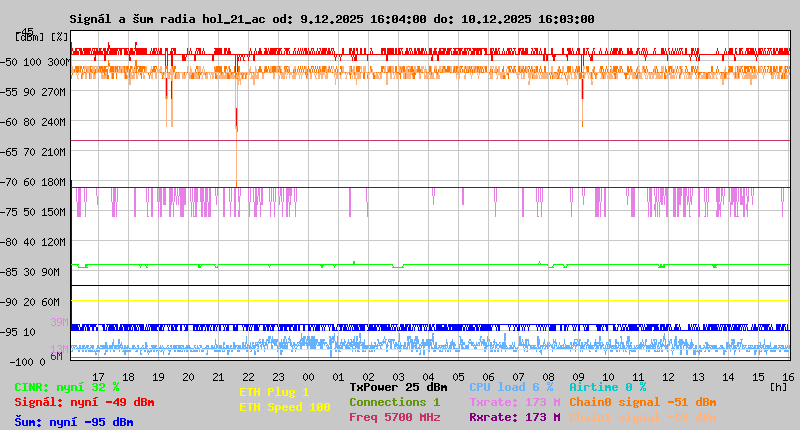
Task: Select the green 'CINR: nyní 32 %' legend entry
Action: (67, 387)
